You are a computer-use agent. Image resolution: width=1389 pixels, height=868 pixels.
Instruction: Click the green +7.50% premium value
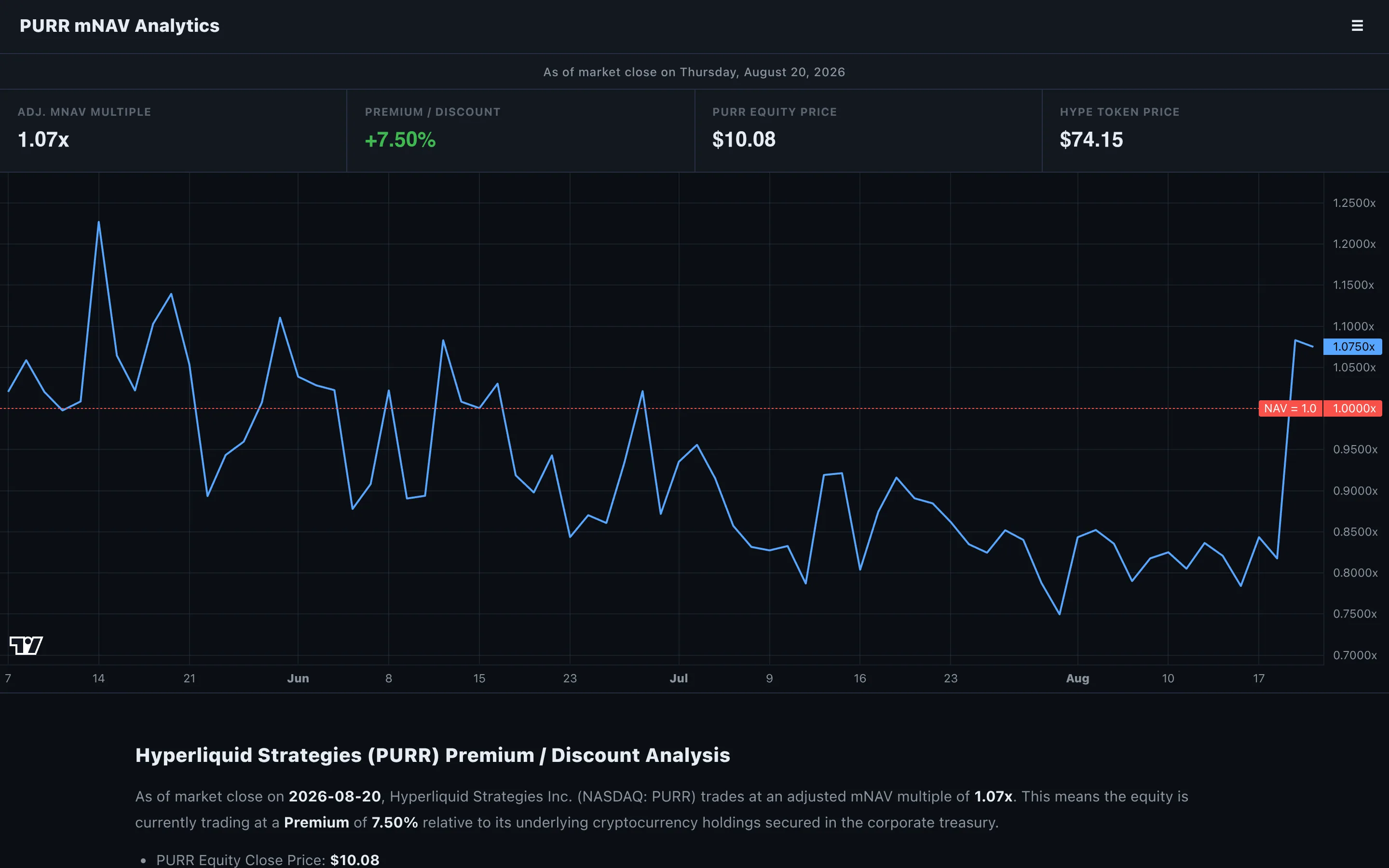pyautogui.click(x=400, y=139)
